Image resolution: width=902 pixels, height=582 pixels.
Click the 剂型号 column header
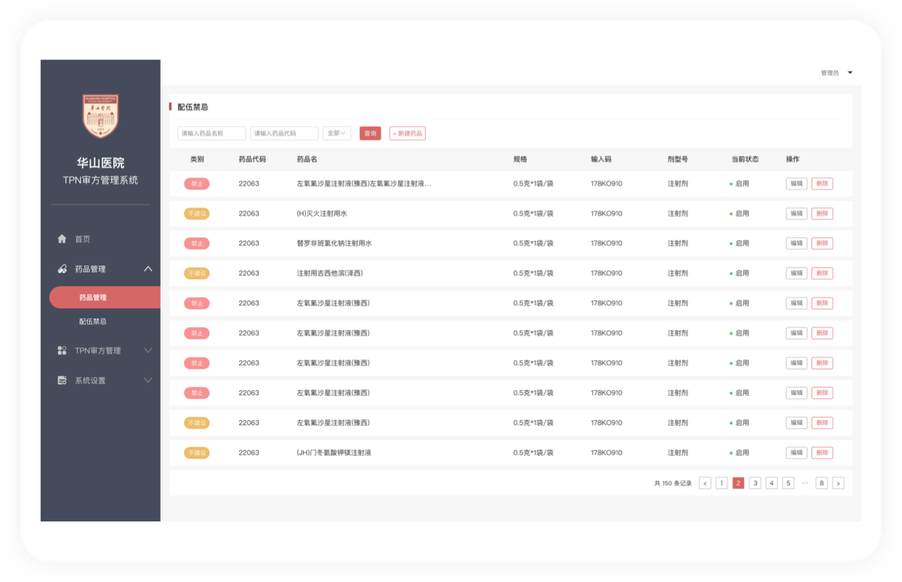678,159
